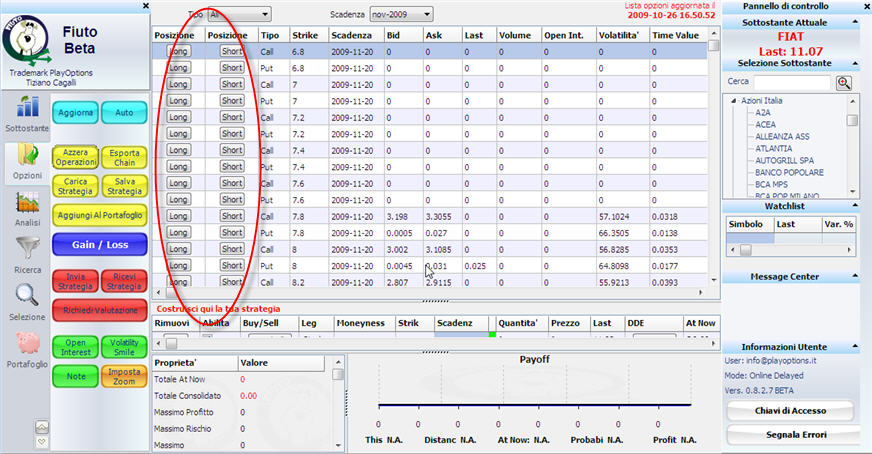Click Invia Strategia button
This screenshot has height=454, width=872.
coord(76,282)
